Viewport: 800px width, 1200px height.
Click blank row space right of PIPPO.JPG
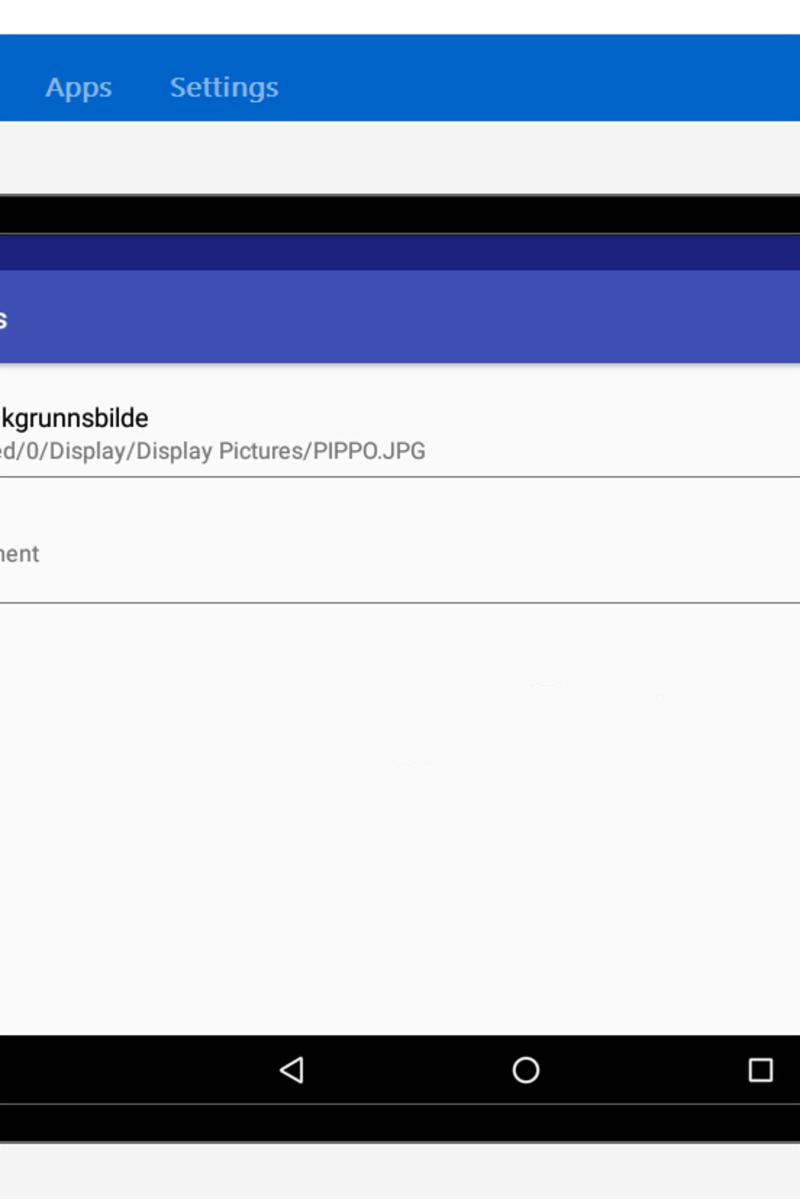click(x=612, y=451)
